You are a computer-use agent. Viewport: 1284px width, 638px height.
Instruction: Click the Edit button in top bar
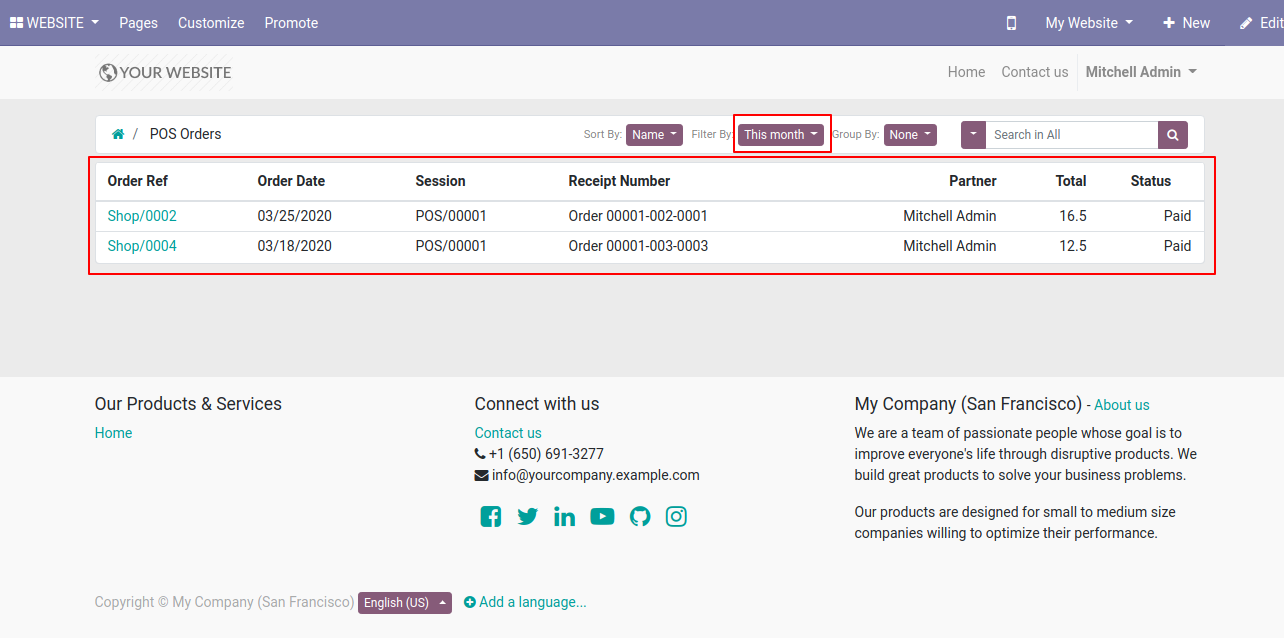click(1261, 23)
